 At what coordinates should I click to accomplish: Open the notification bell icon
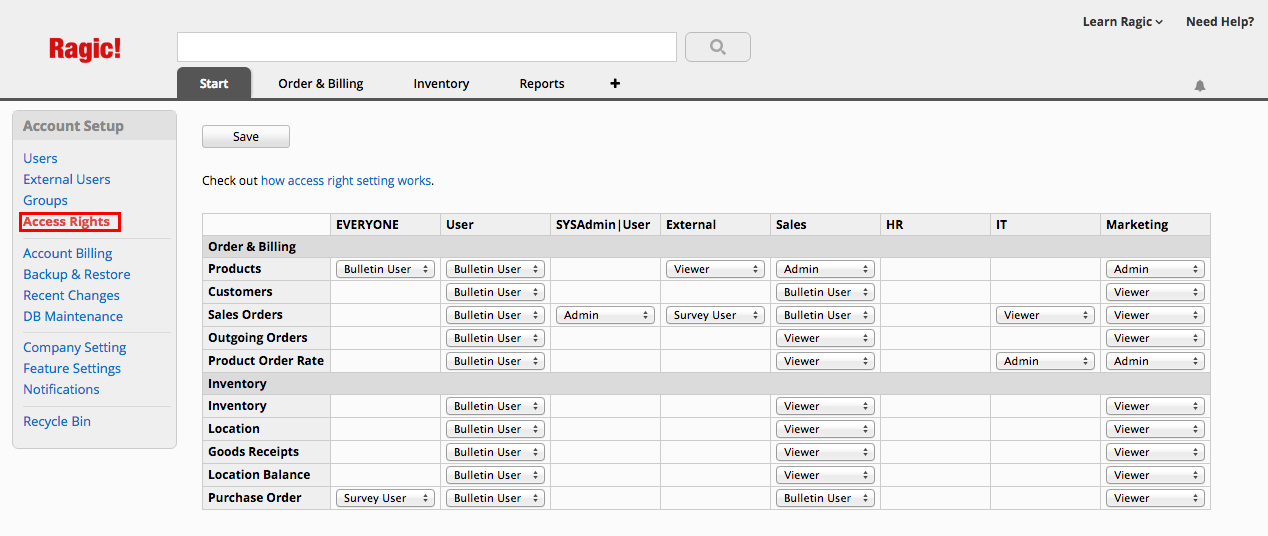click(x=1199, y=86)
